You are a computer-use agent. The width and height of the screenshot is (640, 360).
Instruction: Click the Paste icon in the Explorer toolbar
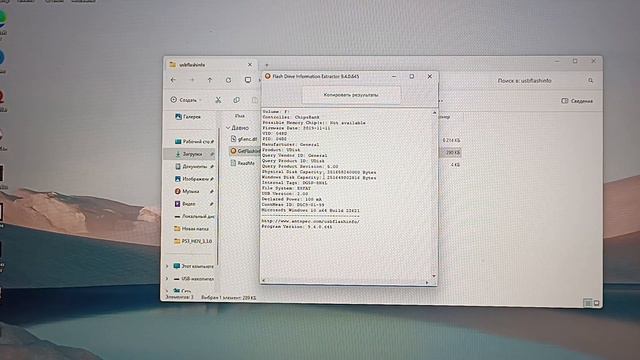pos(254,100)
